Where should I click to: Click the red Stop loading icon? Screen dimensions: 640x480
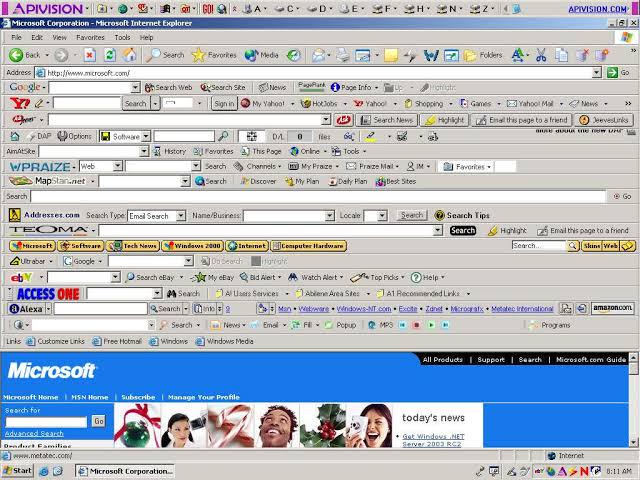[90, 55]
